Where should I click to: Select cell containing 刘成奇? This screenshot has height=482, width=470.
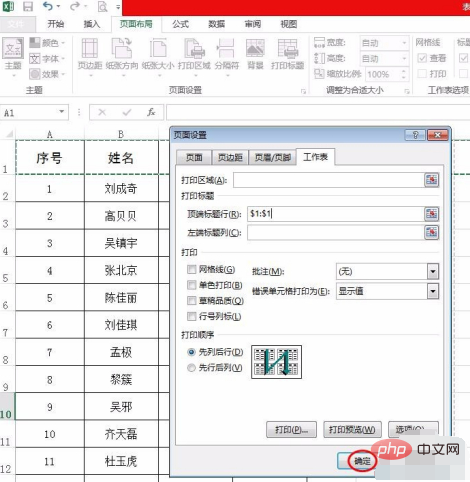pos(121,189)
